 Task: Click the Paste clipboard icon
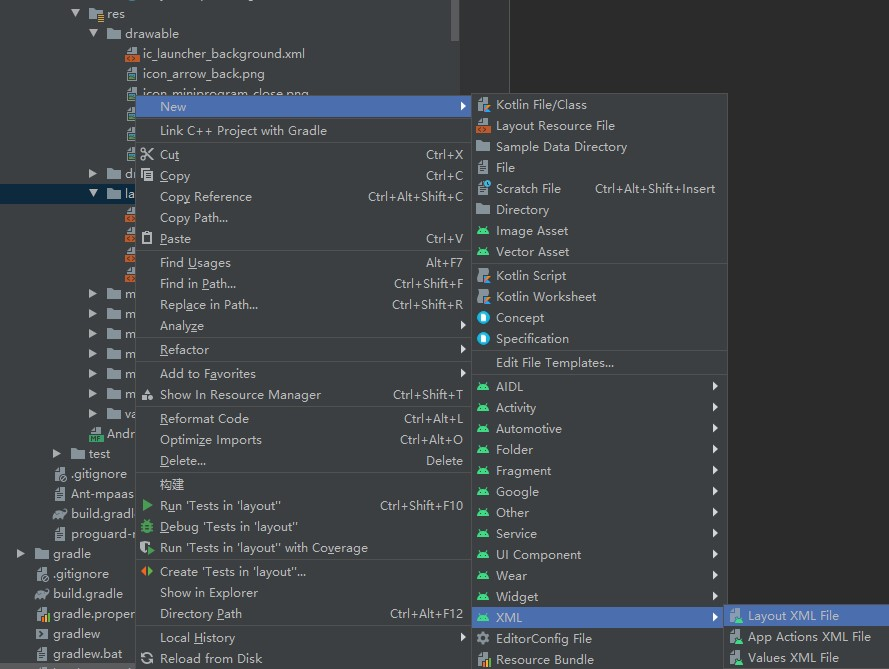147,238
